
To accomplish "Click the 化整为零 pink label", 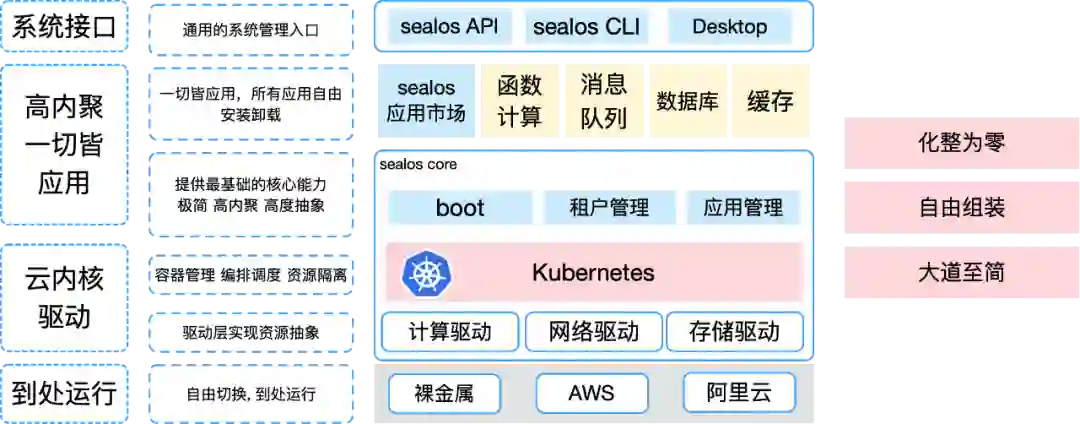I will (x=962, y=142).
